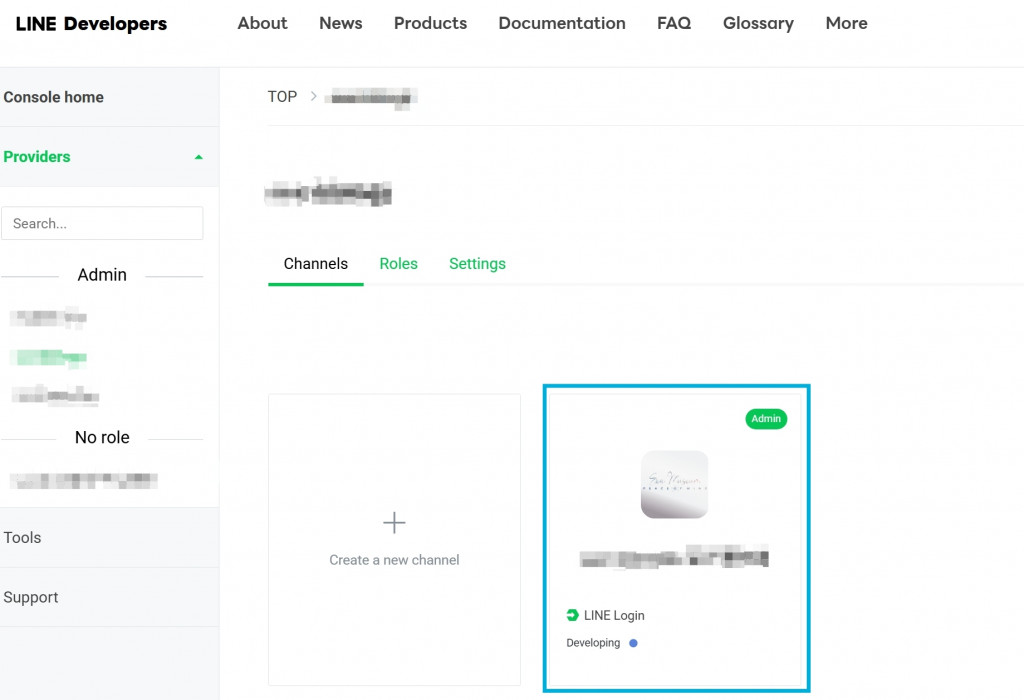Go to Console home in sidebar
Image resolution: width=1024 pixels, height=700 pixels.
[54, 97]
